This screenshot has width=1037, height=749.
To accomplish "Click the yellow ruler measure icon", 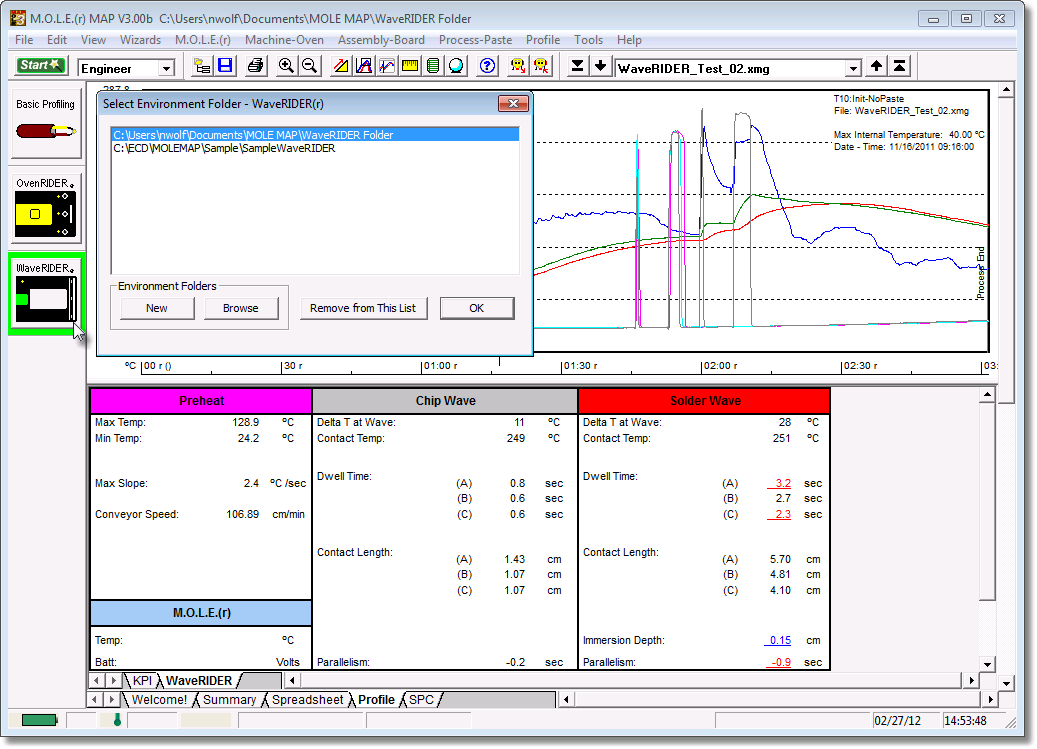I will coord(410,66).
